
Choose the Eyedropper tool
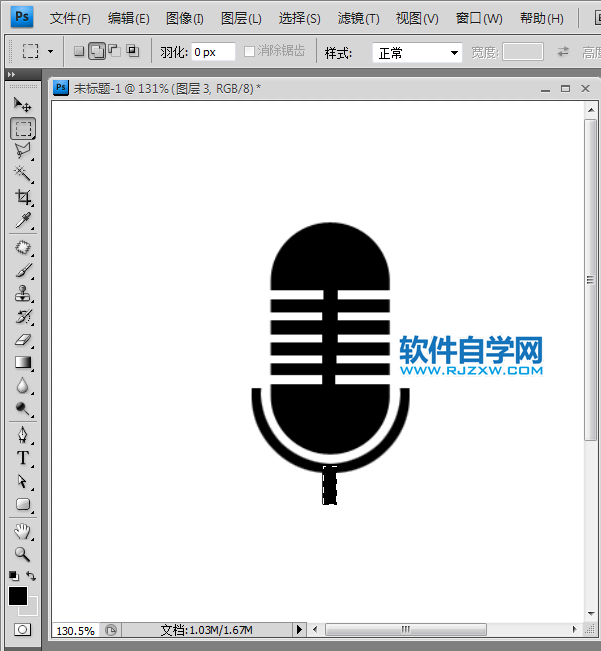(x=22, y=220)
